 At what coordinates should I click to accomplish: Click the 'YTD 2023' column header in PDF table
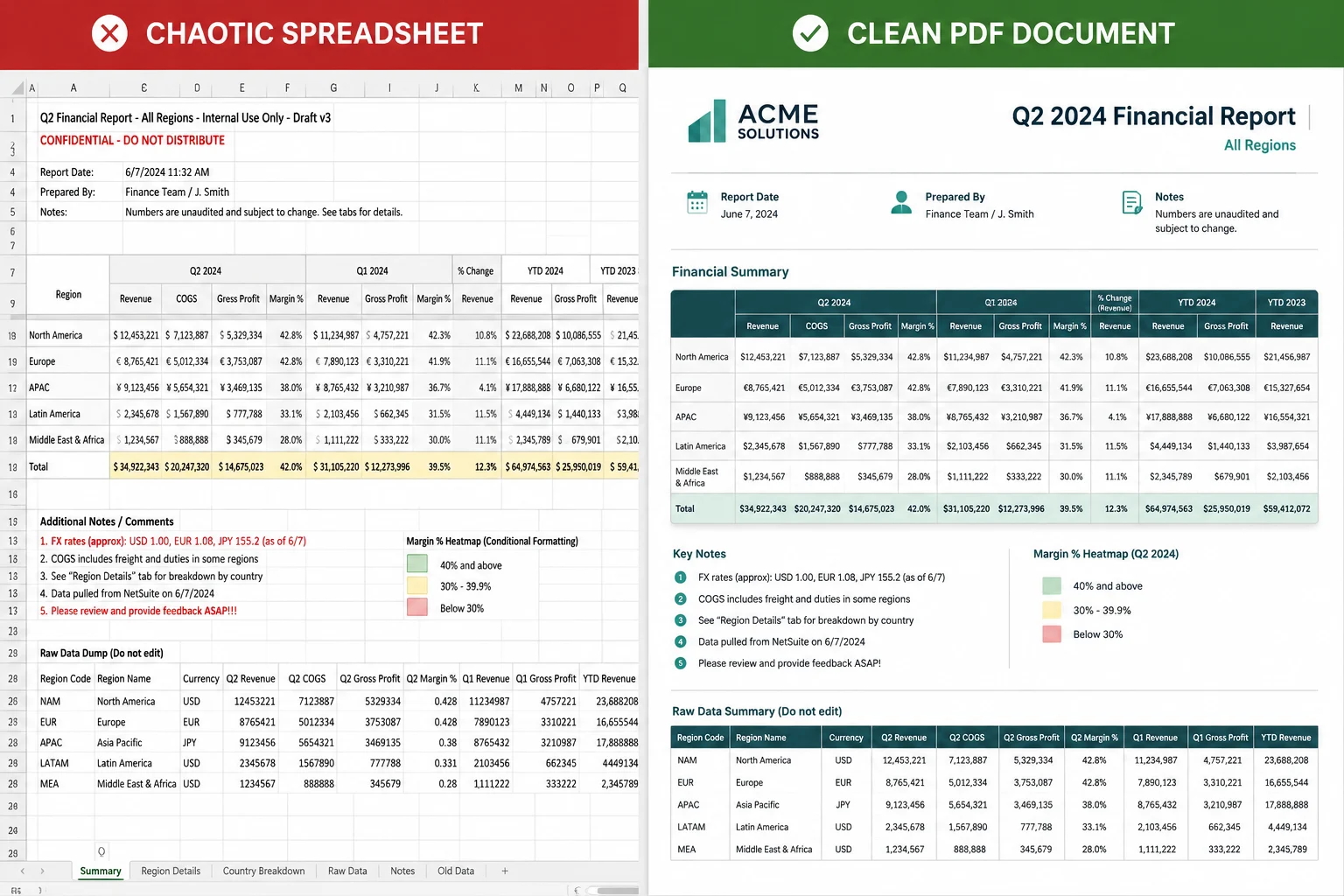[x=1286, y=303]
